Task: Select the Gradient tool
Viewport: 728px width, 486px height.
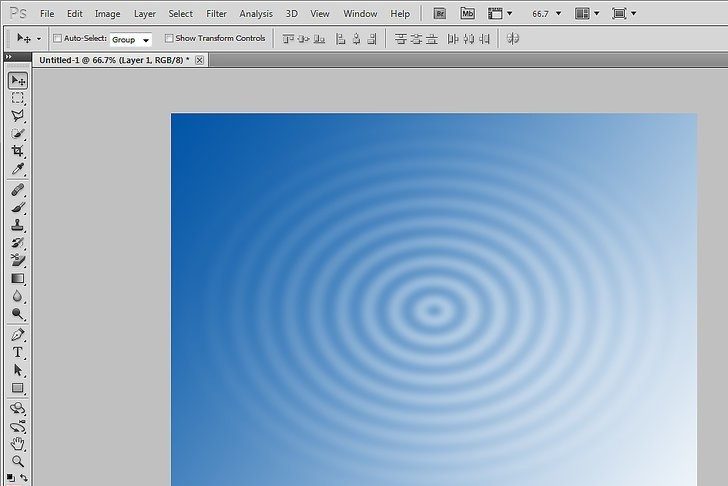Action: point(18,279)
